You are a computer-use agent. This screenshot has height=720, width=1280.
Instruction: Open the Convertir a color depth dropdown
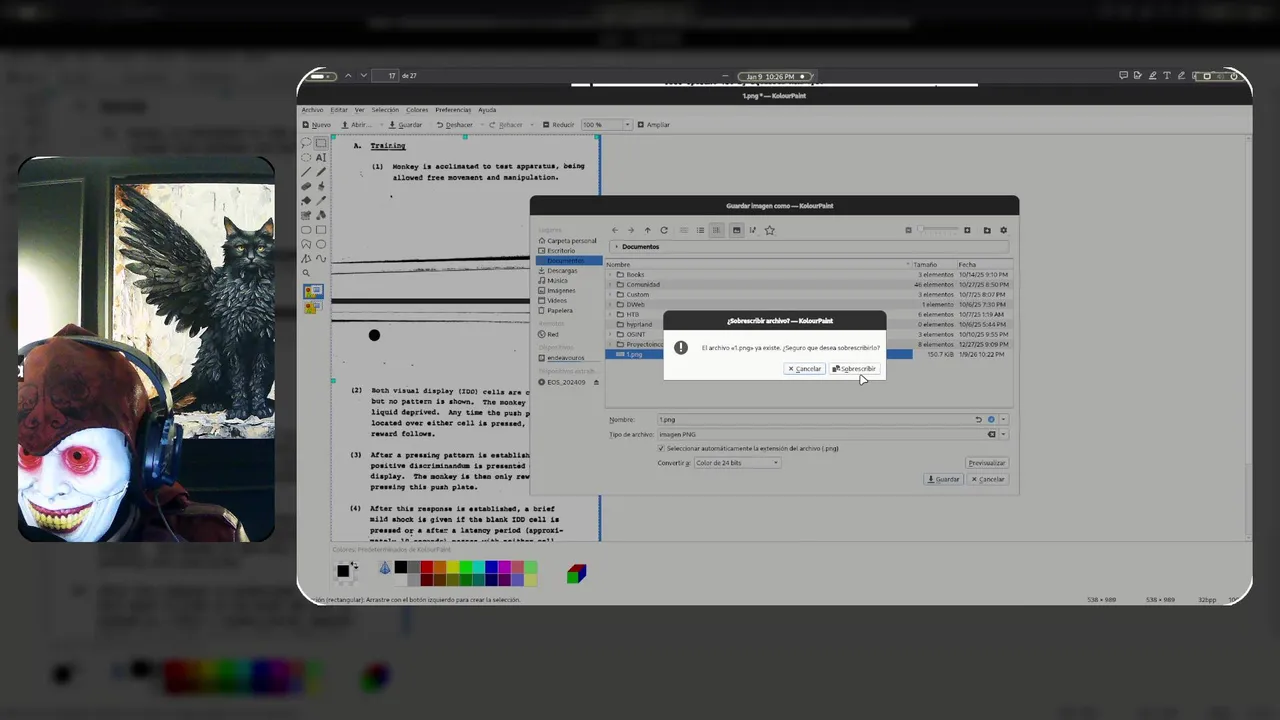tap(736, 463)
